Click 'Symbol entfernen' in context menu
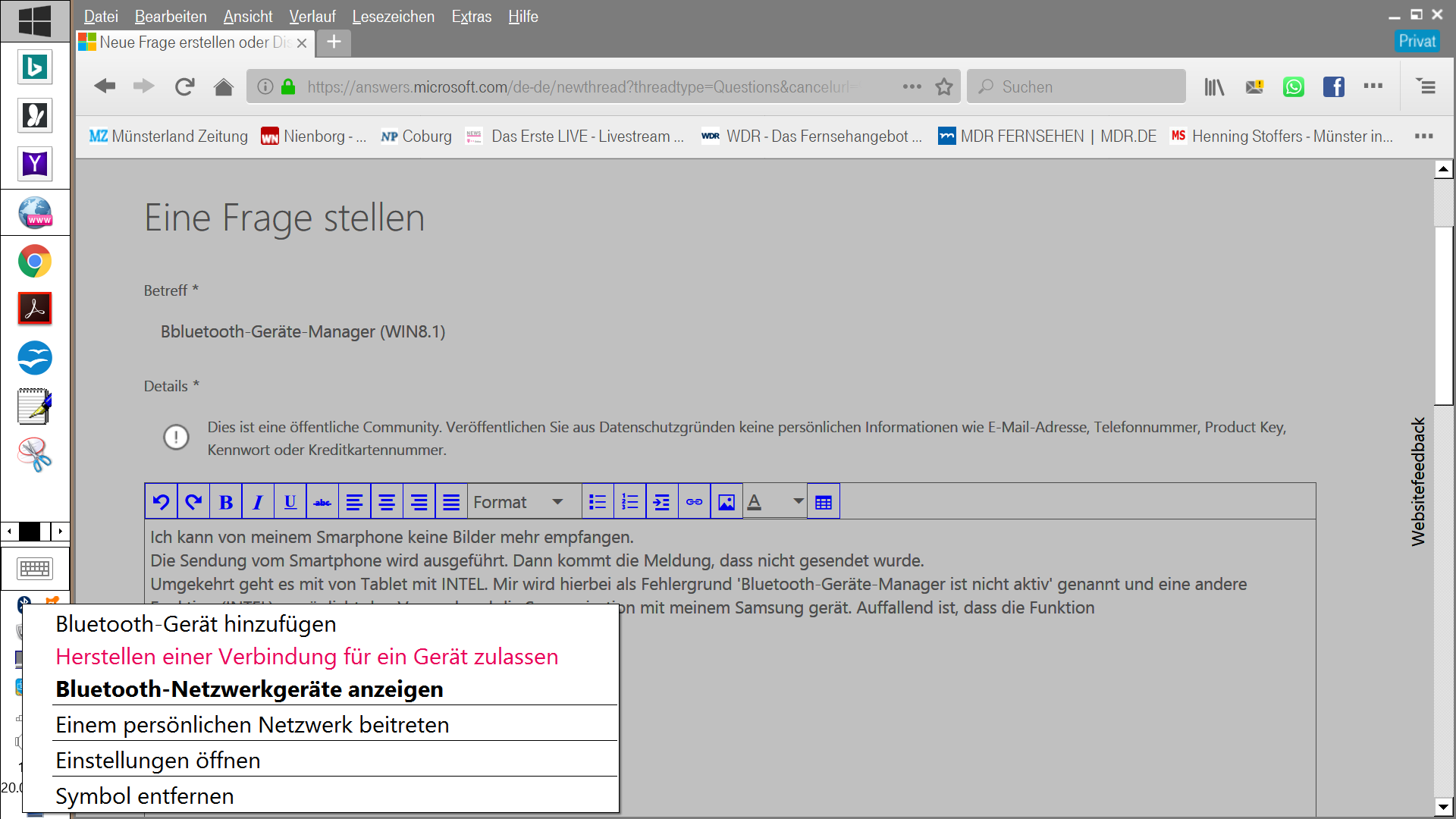The height and width of the screenshot is (819, 1456). (143, 795)
